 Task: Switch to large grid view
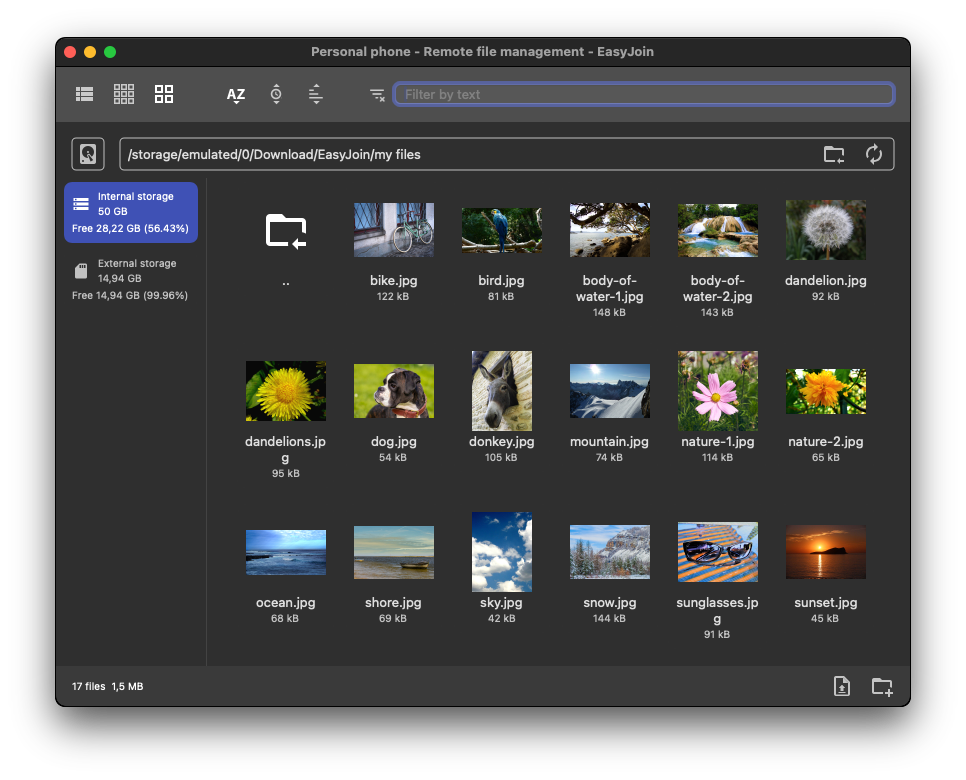[164, 94]
